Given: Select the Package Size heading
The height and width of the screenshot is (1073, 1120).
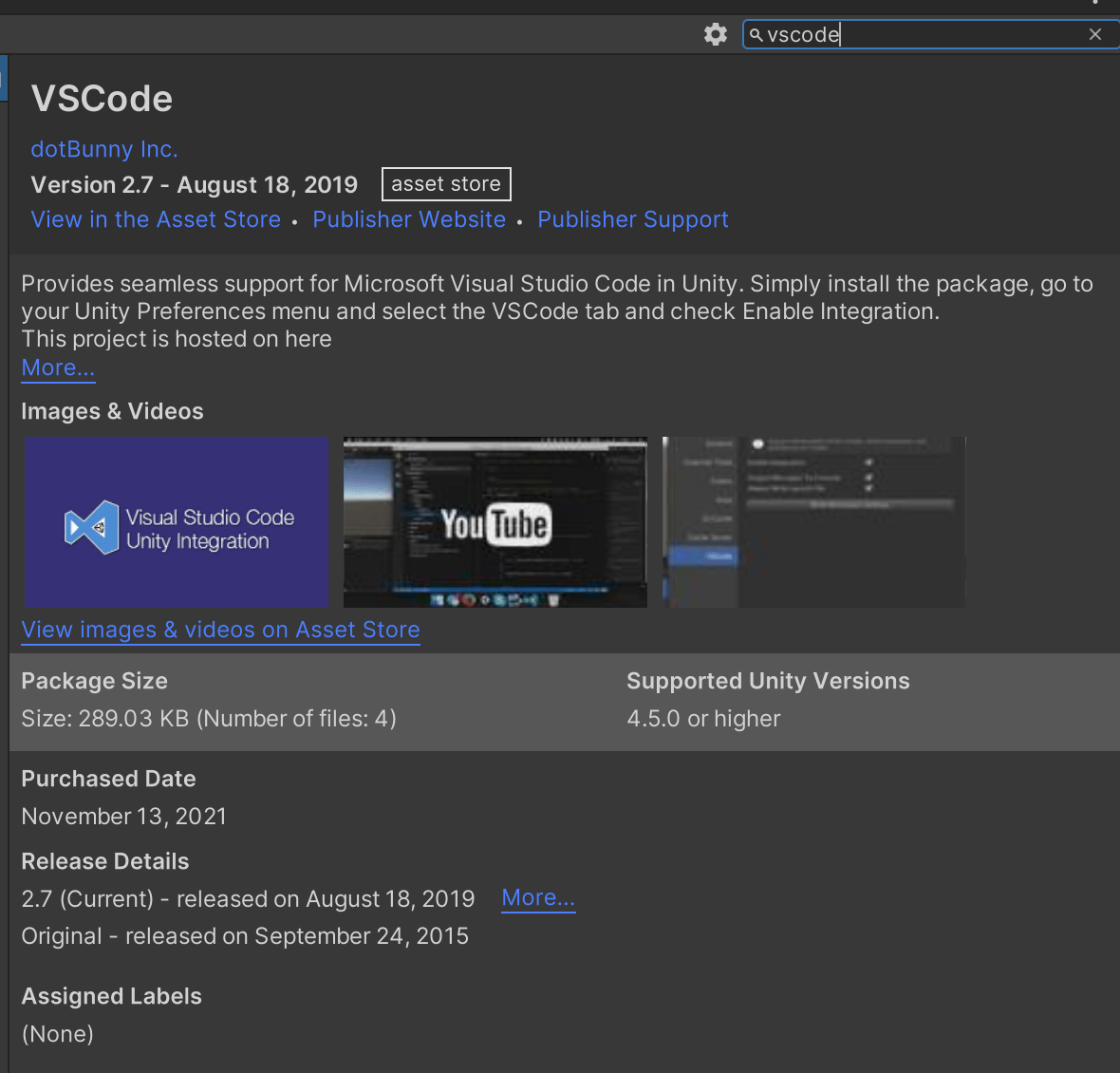Looking at the screenshot, I should [x=94, y=682].
